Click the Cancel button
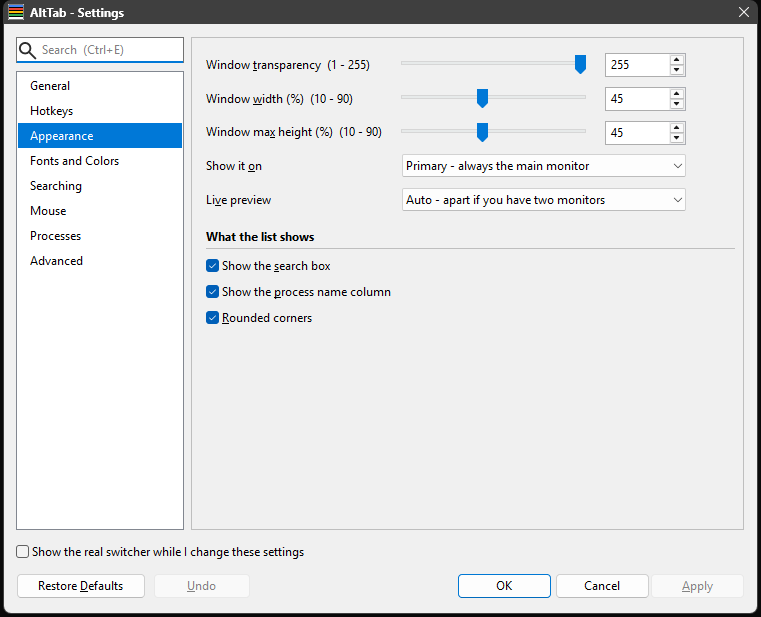 (x=602, y=586)
